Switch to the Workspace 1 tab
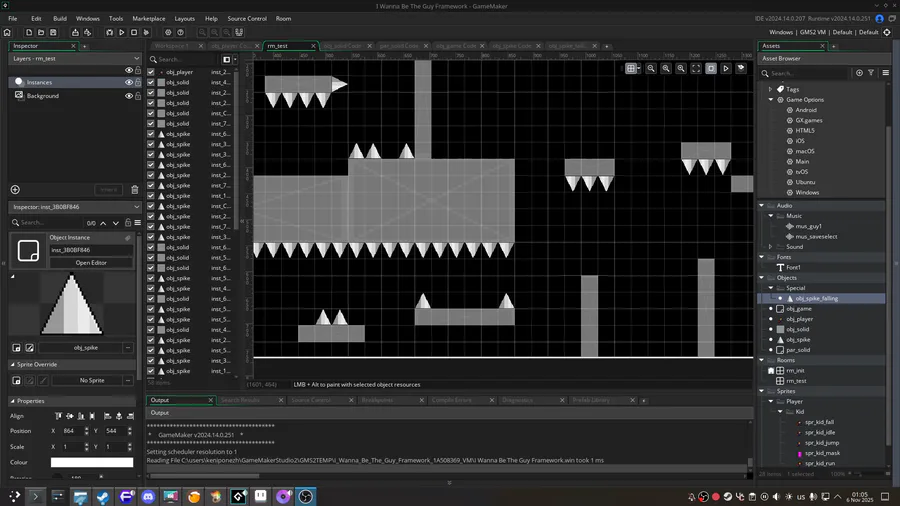Viewport: 900px width, 506px height. pos(171,46)
